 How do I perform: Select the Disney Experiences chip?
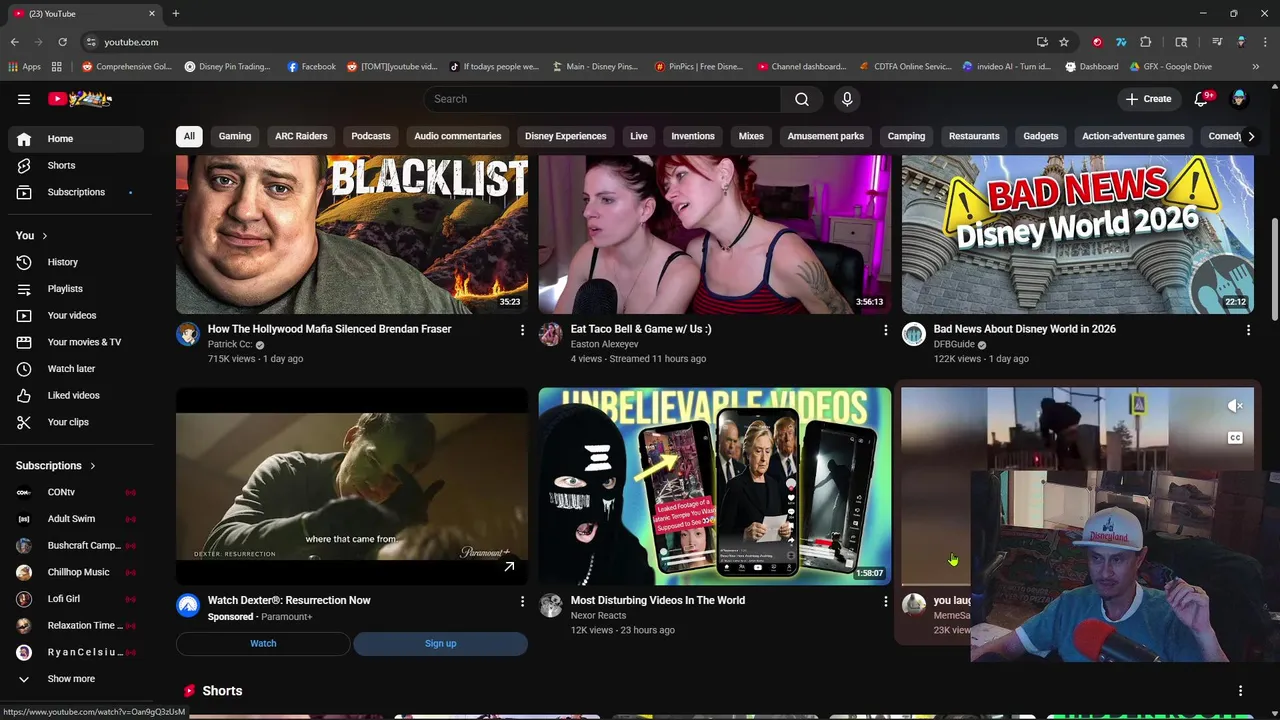tap(566, 136)
